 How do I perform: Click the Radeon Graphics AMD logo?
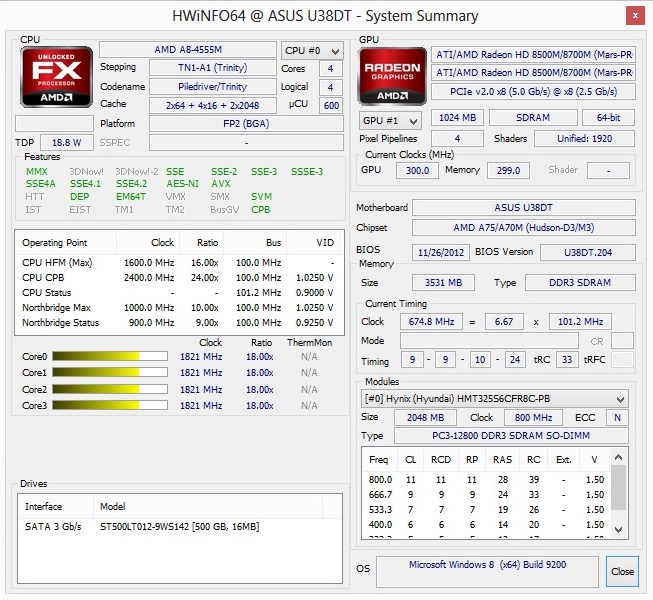392,76
